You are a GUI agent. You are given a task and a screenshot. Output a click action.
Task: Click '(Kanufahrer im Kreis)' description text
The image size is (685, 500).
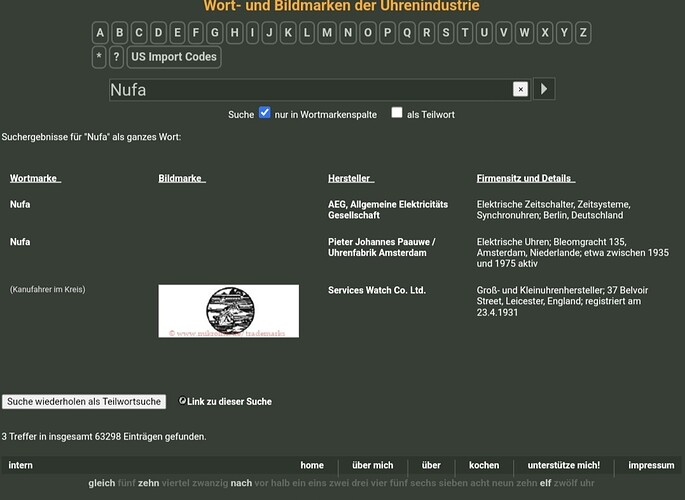pyautogui.click(x=48, y=290)
